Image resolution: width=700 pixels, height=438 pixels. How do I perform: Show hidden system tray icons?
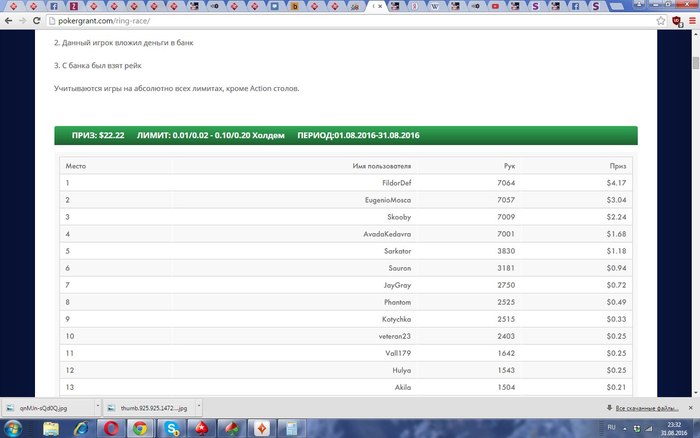625,429
